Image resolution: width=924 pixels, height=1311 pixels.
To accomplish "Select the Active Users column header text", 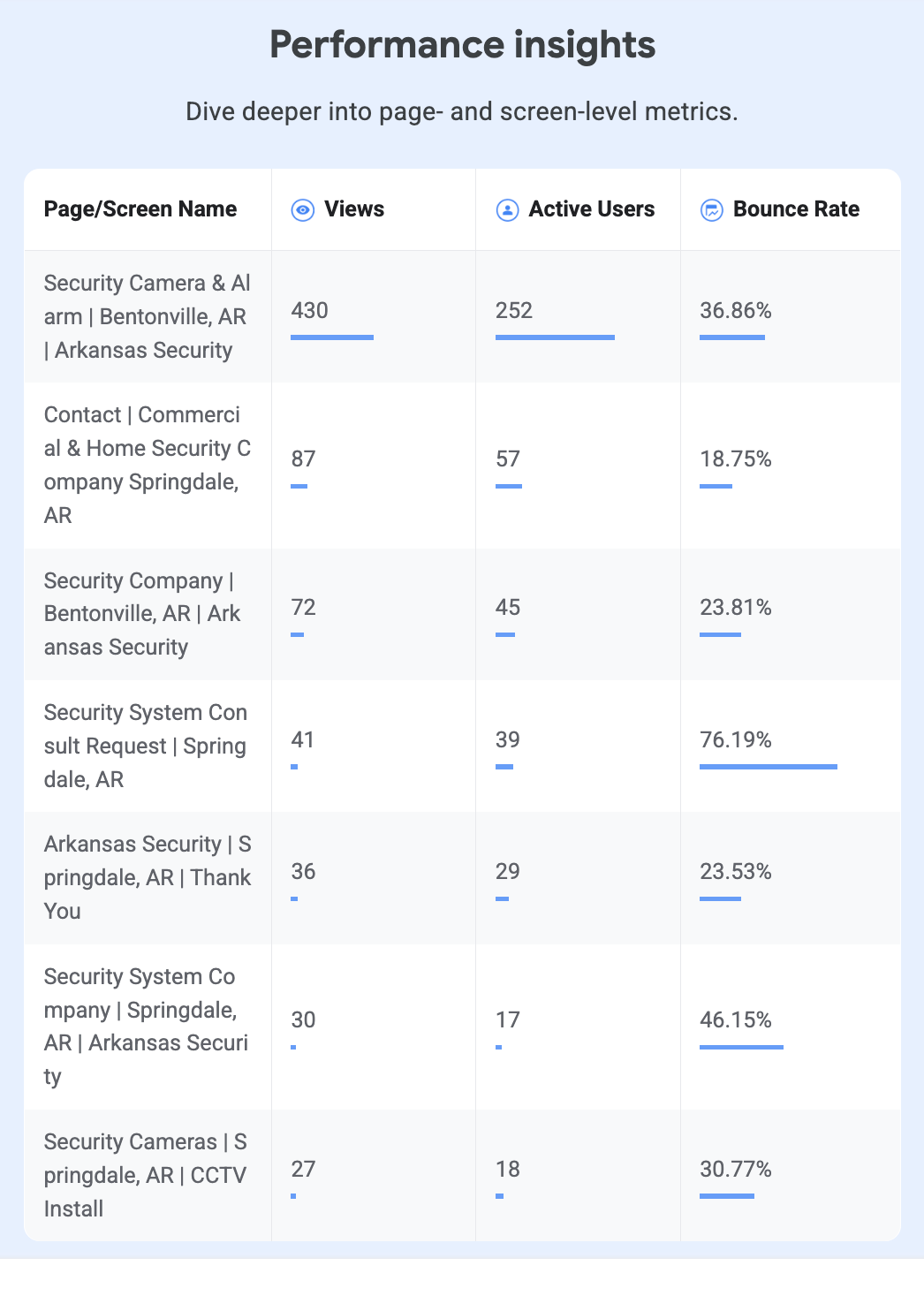I will point(592,209).
